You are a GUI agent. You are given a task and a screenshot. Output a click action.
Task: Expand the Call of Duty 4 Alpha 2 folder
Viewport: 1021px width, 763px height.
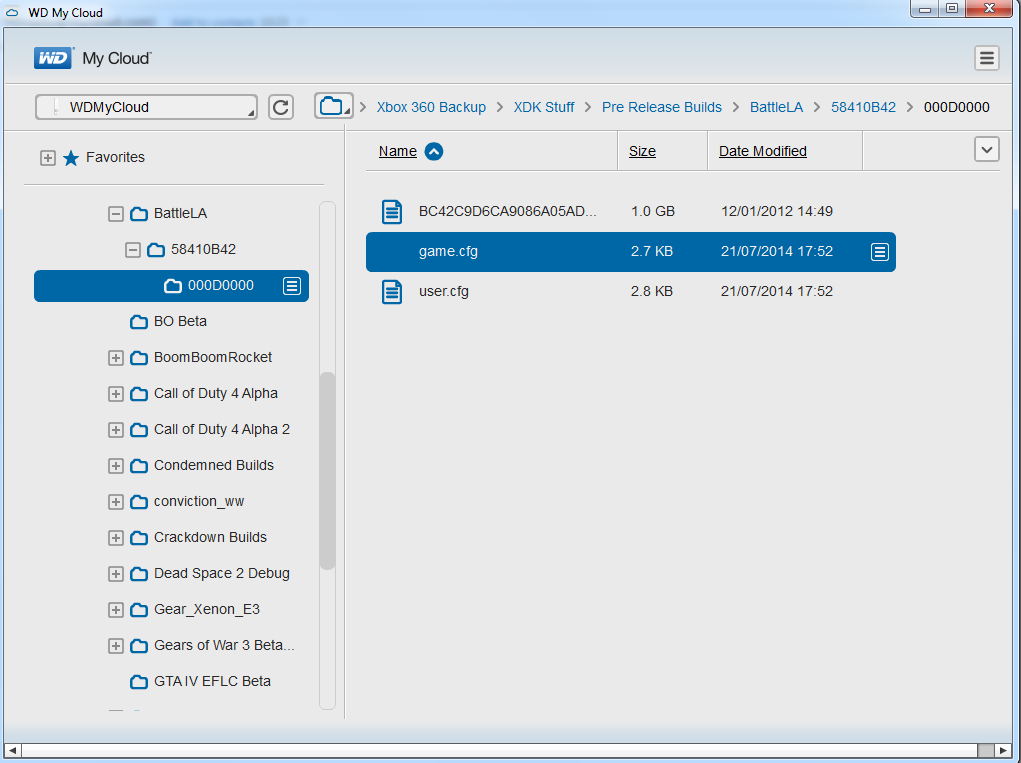(116, 430)
